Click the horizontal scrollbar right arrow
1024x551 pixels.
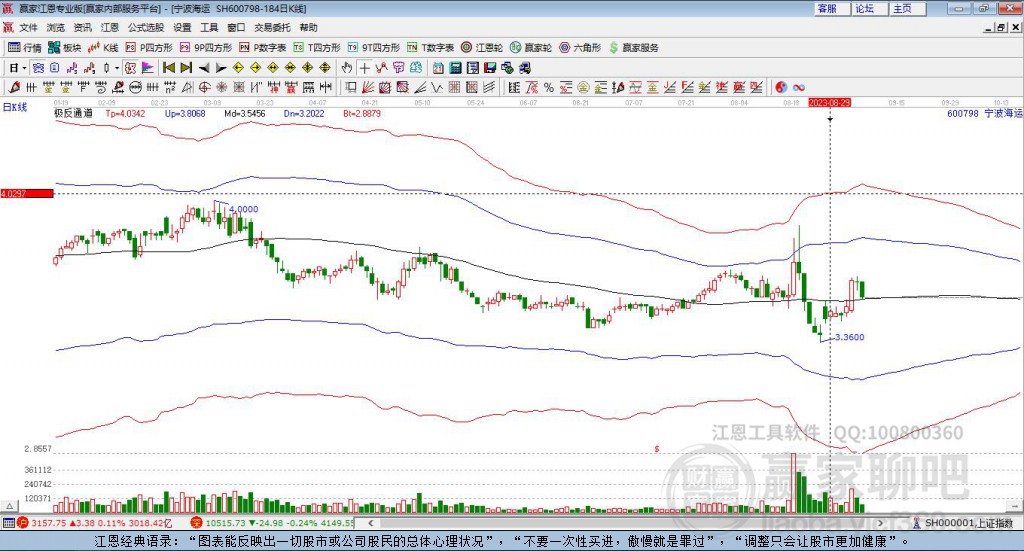pyautogui.click(x=880, y=523)
